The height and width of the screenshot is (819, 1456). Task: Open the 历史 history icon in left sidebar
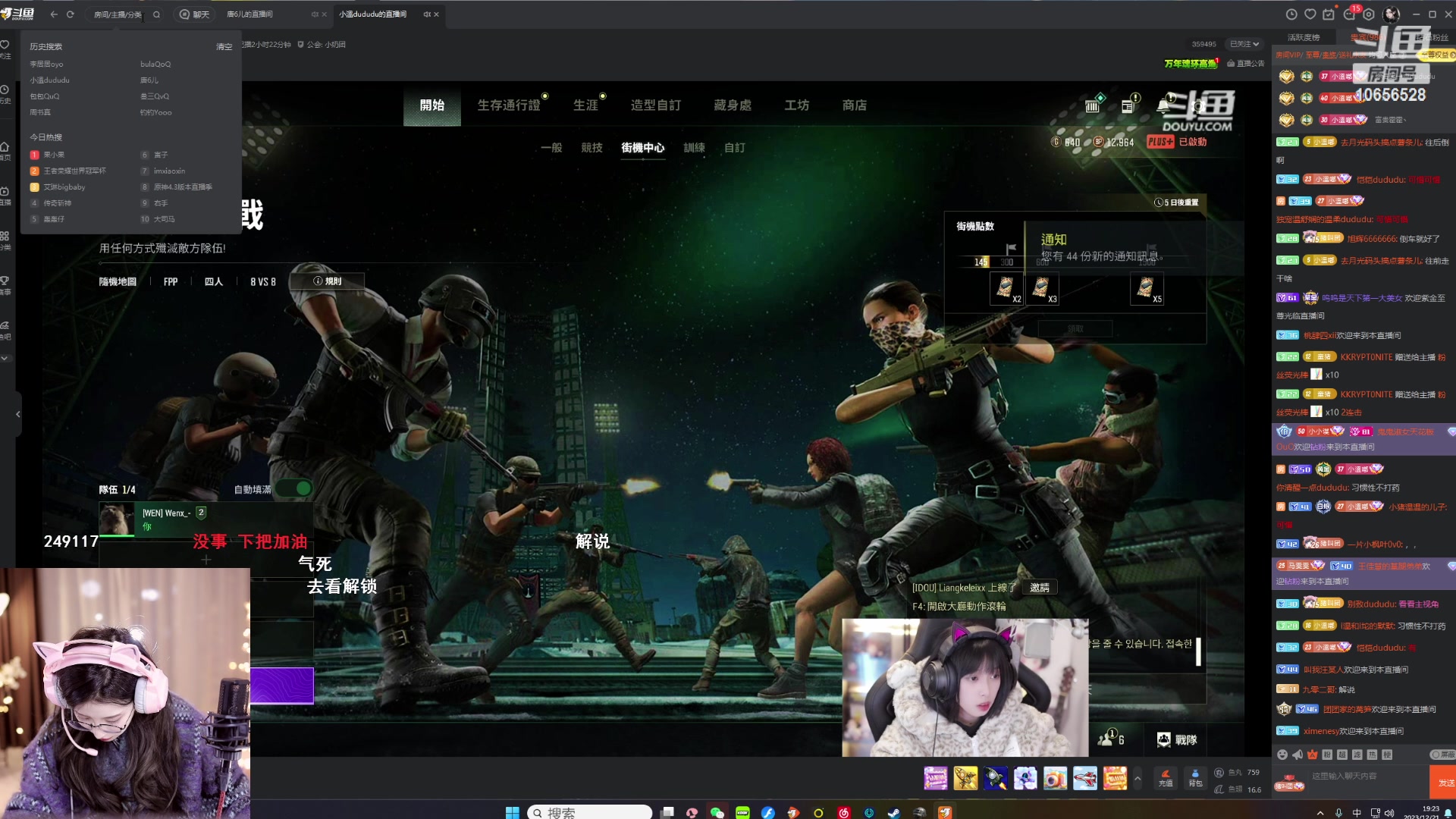point(5,93)
